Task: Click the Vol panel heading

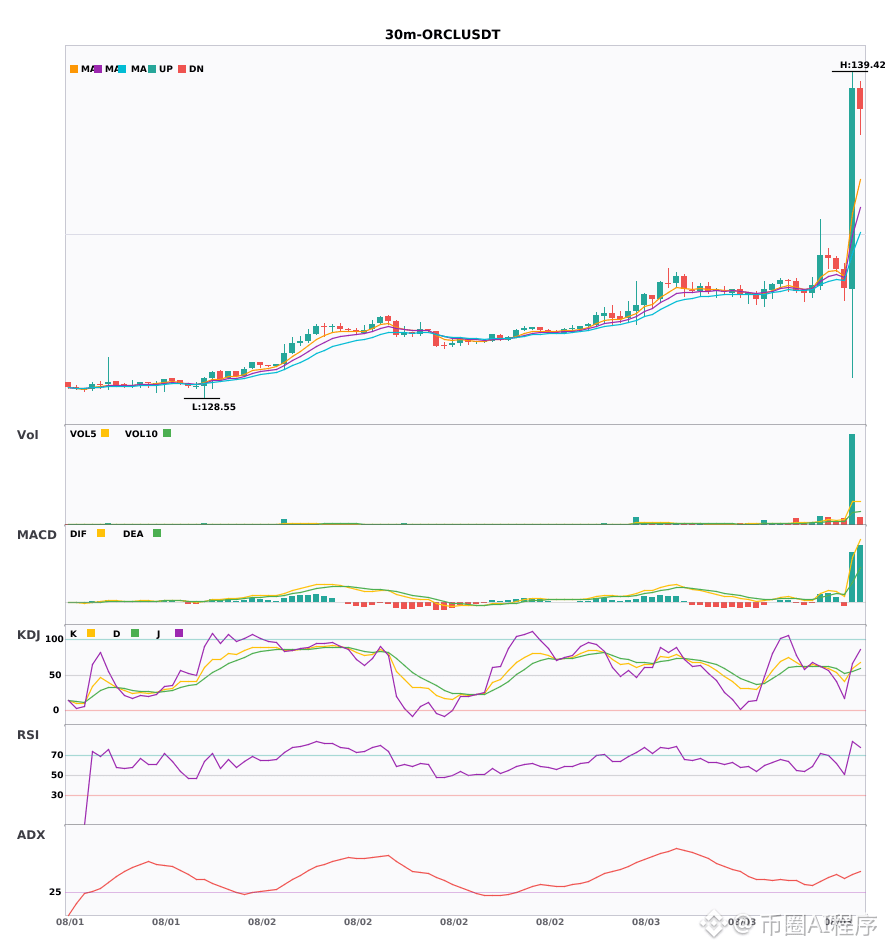Action: coord(28,434)
